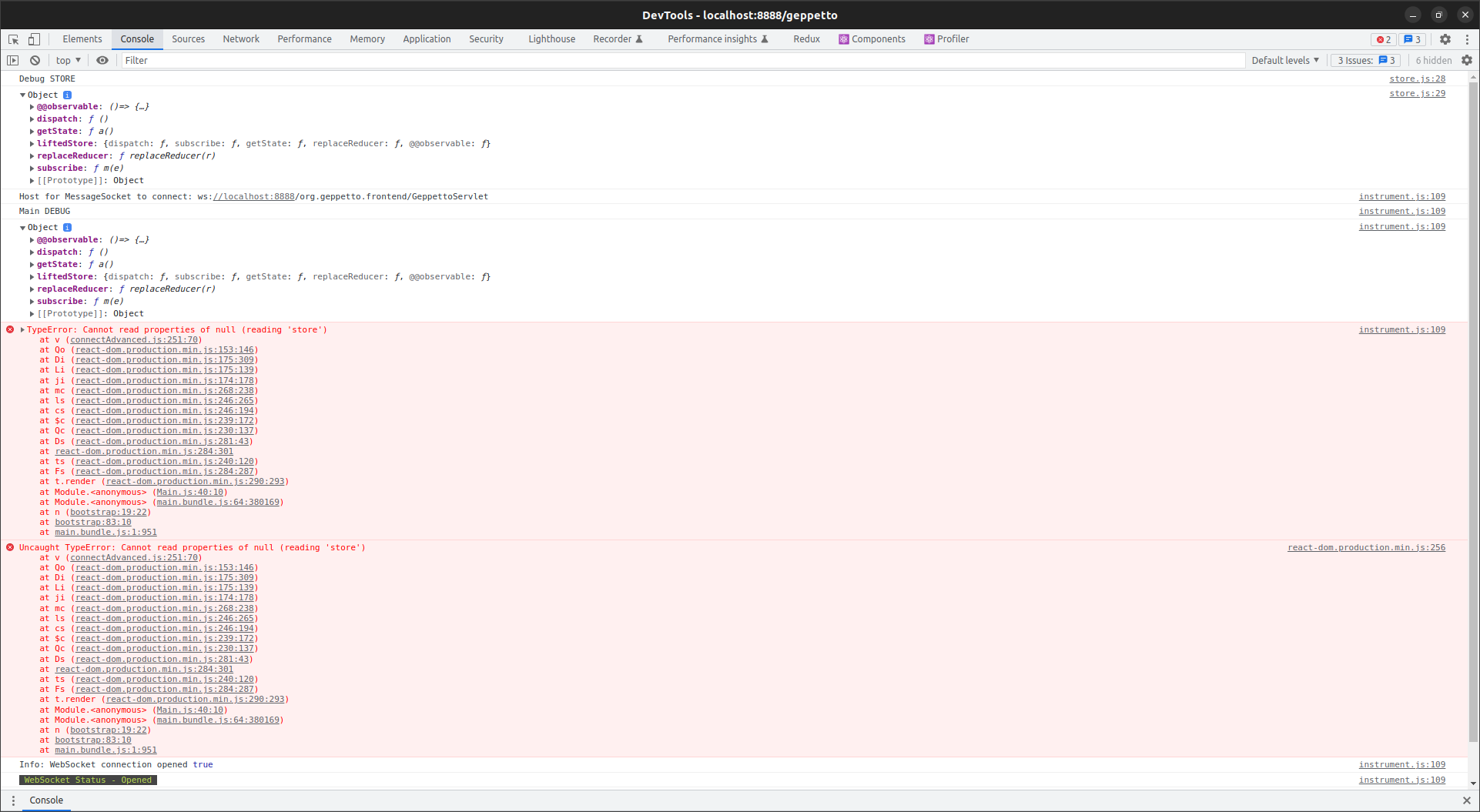Open the Performance insights tab
This screenshot has width=1480, height=812.
coord(718,39)
